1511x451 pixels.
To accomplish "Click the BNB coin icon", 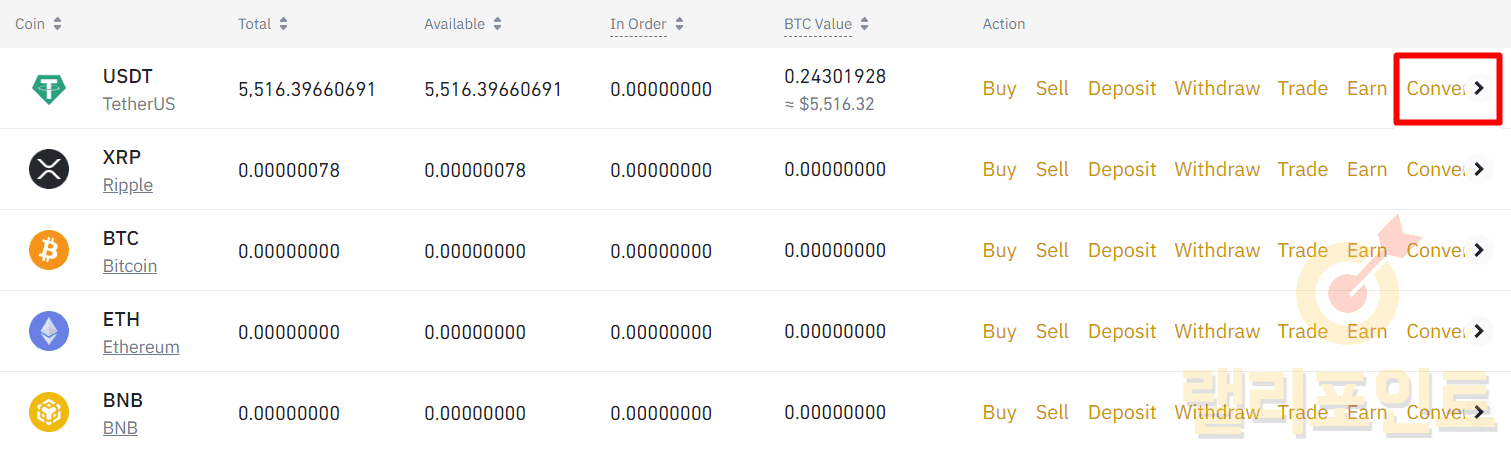I will (49, 413).
